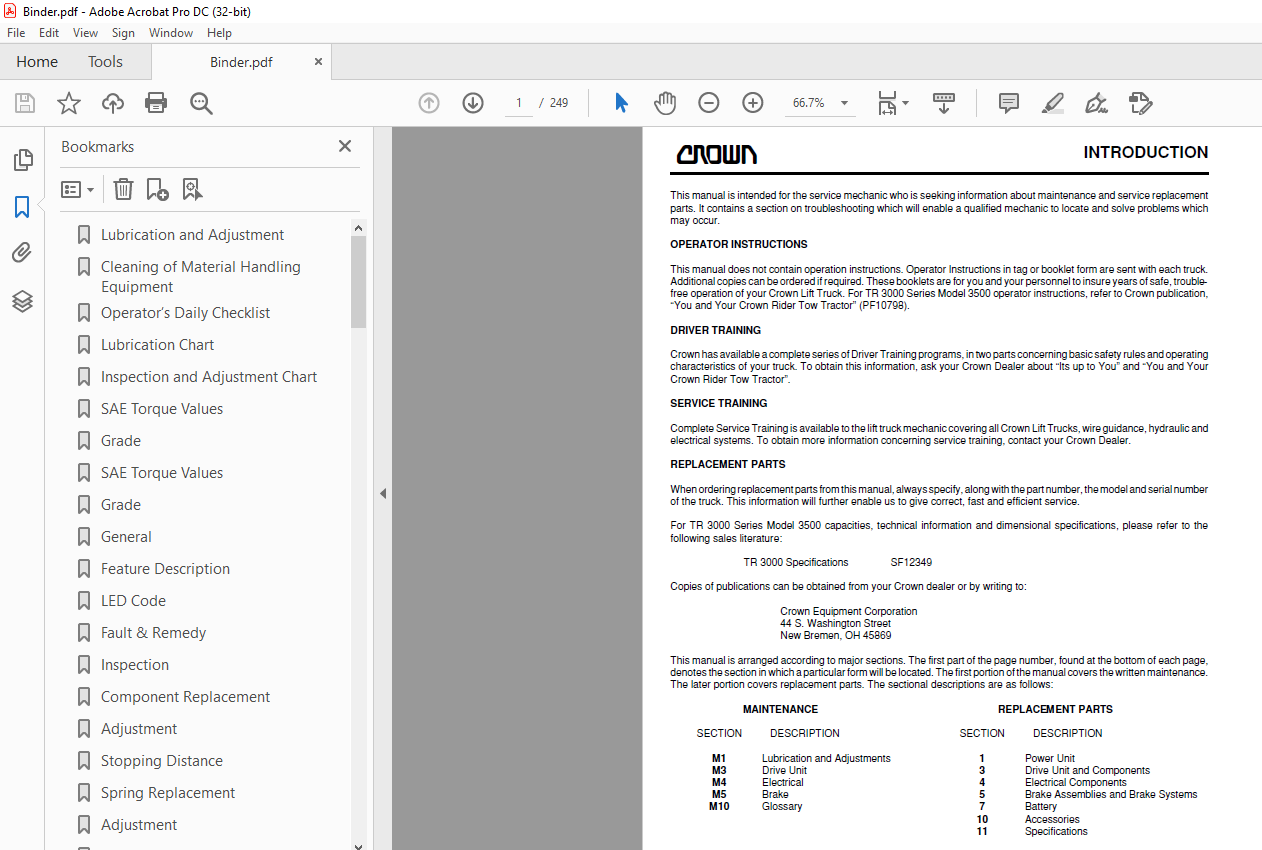Open the Inspection bookmark

click(x=135, y=665)
